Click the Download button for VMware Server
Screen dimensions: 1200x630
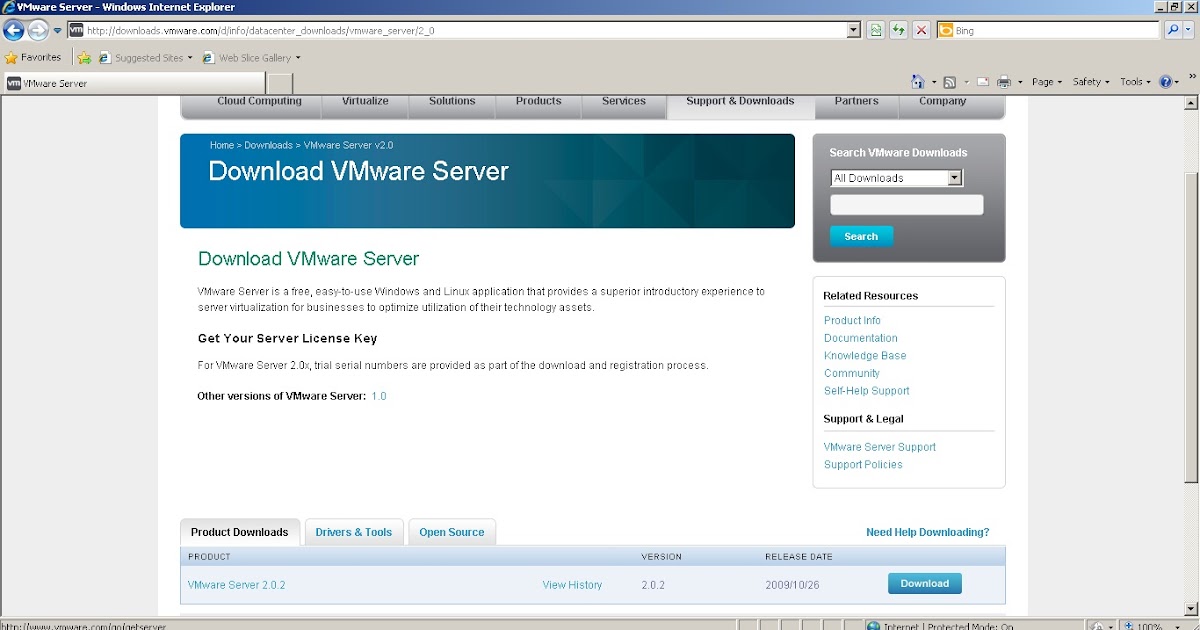pyautogui.click(x=925, y=583)
